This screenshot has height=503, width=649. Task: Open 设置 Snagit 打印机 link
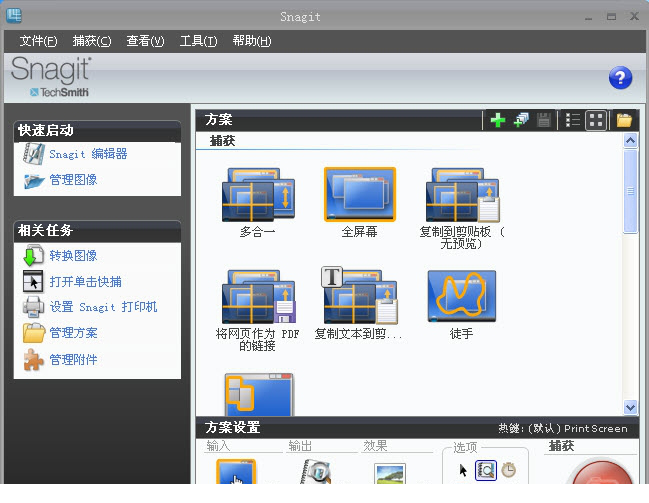pos(103,307)
